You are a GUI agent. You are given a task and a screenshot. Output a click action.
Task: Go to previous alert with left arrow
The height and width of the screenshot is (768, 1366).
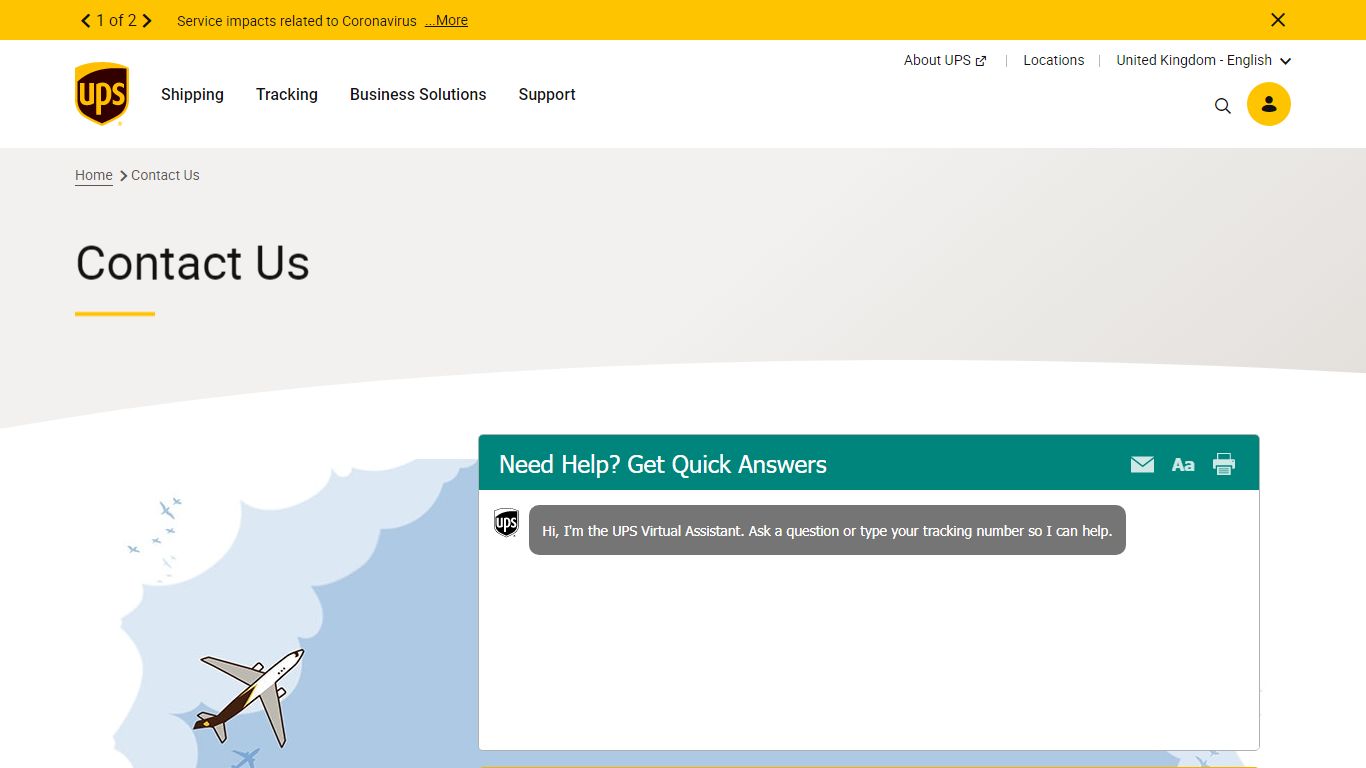click(86, 20)
